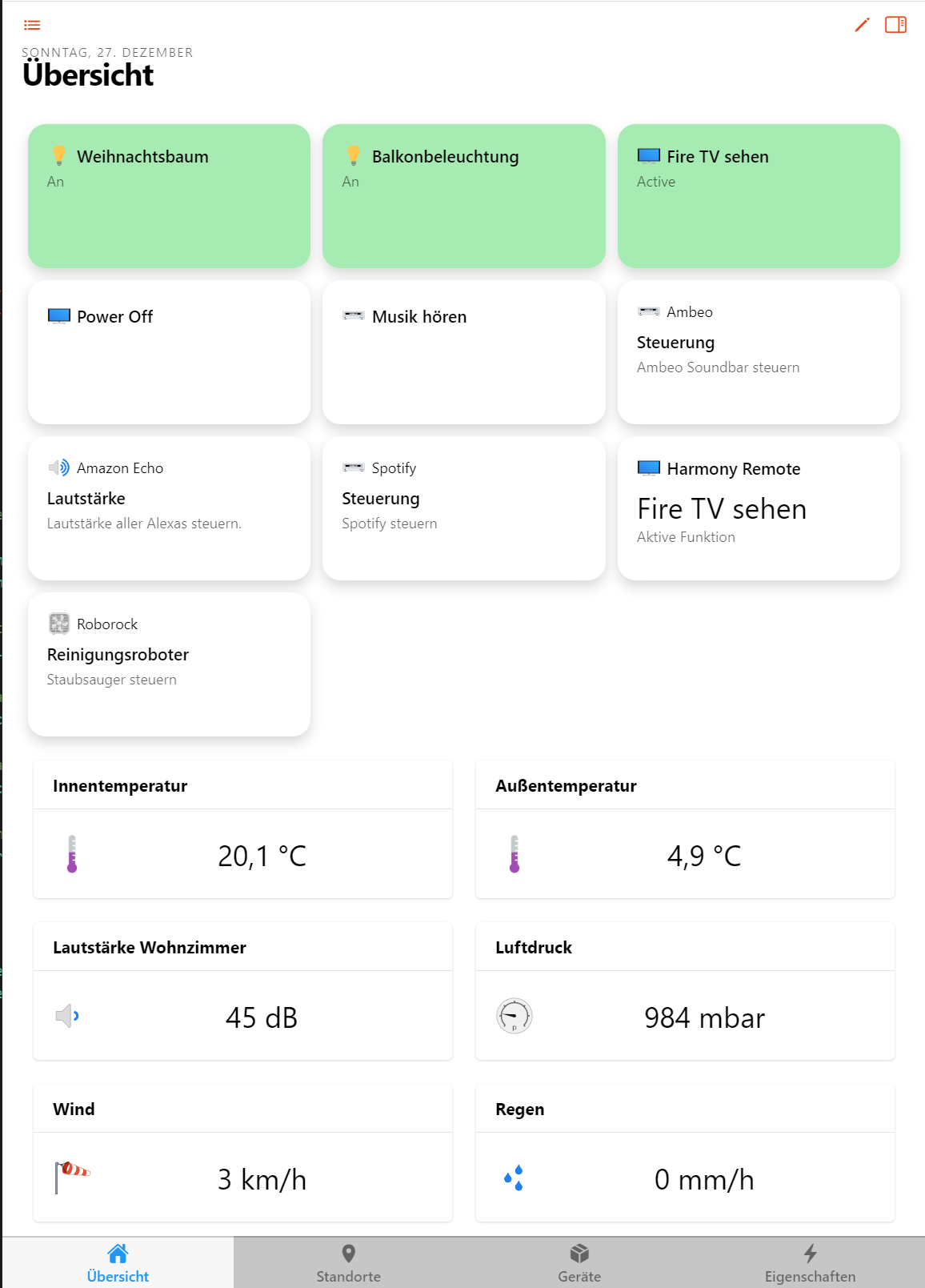This screenshot has width=925, height=1288.
Task: Click the Innentemperatur thermometer icon
Action: pyautogui.click(x=72, y=854)
